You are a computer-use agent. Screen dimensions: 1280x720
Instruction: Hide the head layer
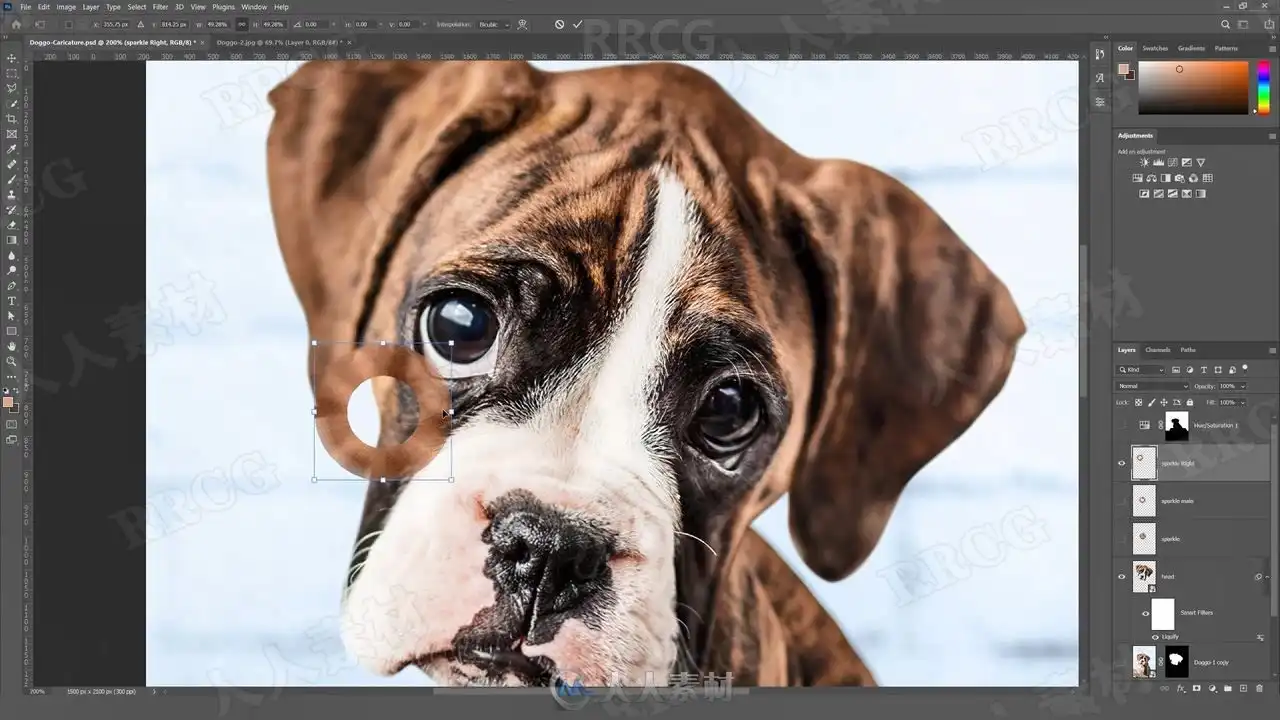1121,576
